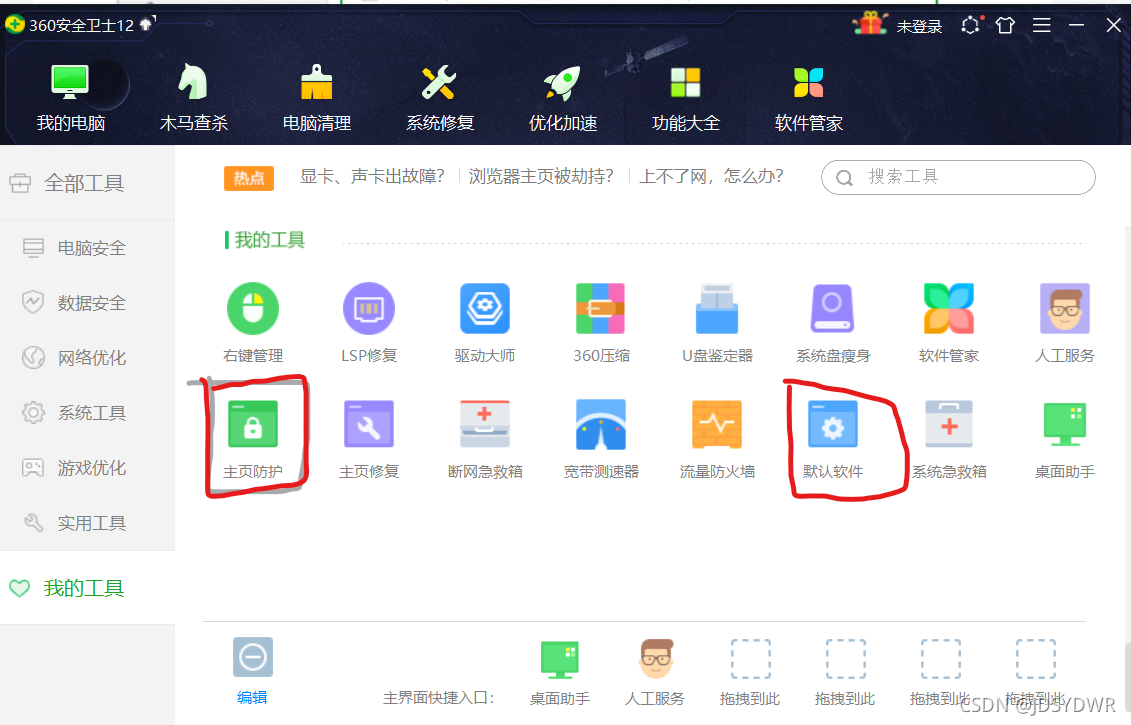Open 人工服务 in My Tools grid
This screenshot has width=1131, height=725.
1065,322
